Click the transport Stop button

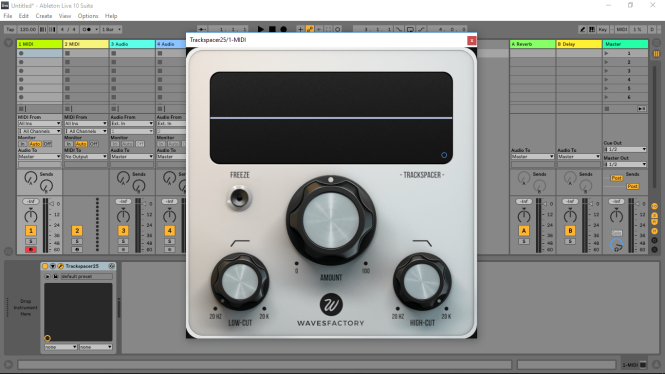coord(272,29)
